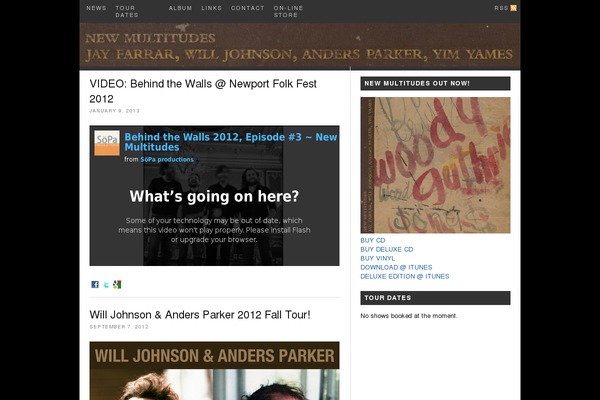Open the Download @ iTunes link
Screen dimensions: 600x400
tap(396, 268)
